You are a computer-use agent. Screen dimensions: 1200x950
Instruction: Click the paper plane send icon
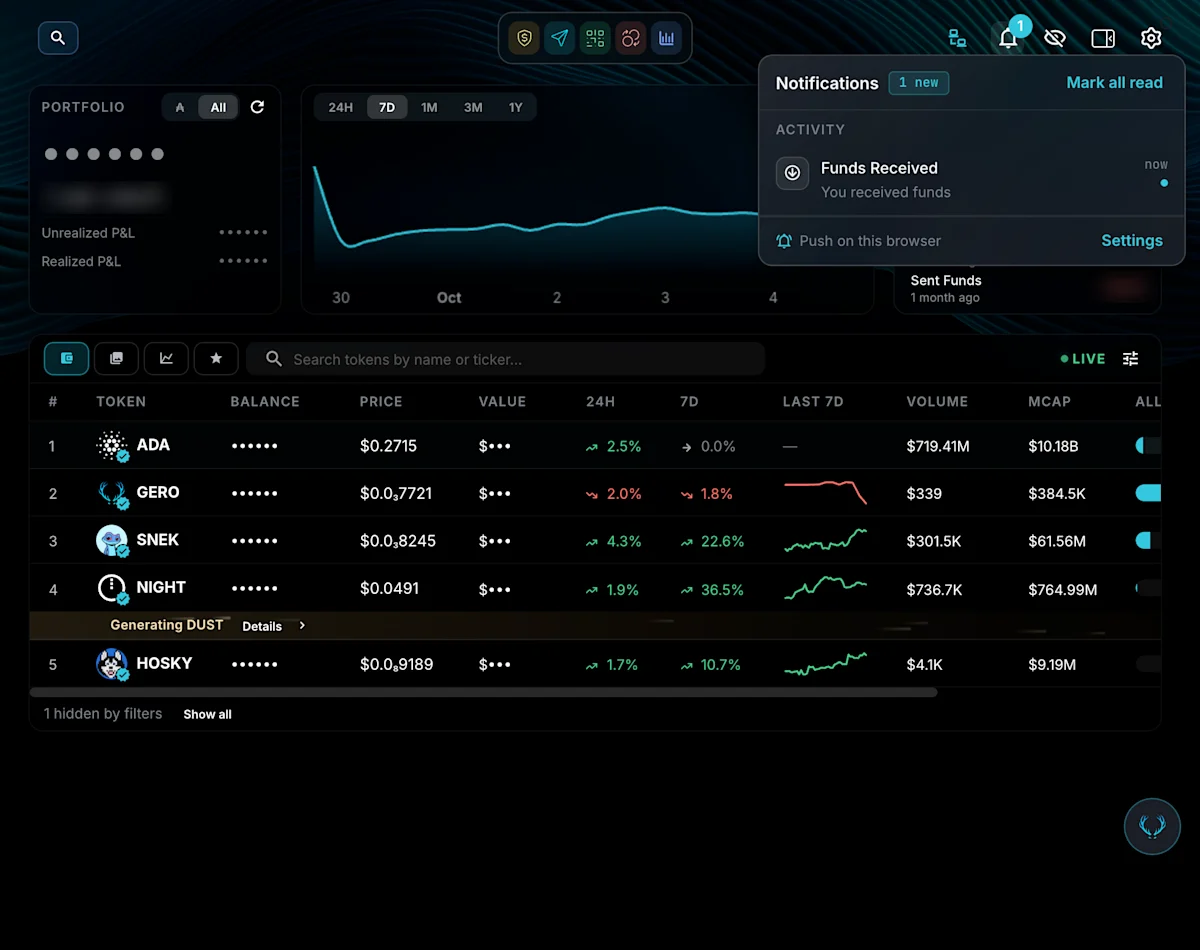coord(560,39)
